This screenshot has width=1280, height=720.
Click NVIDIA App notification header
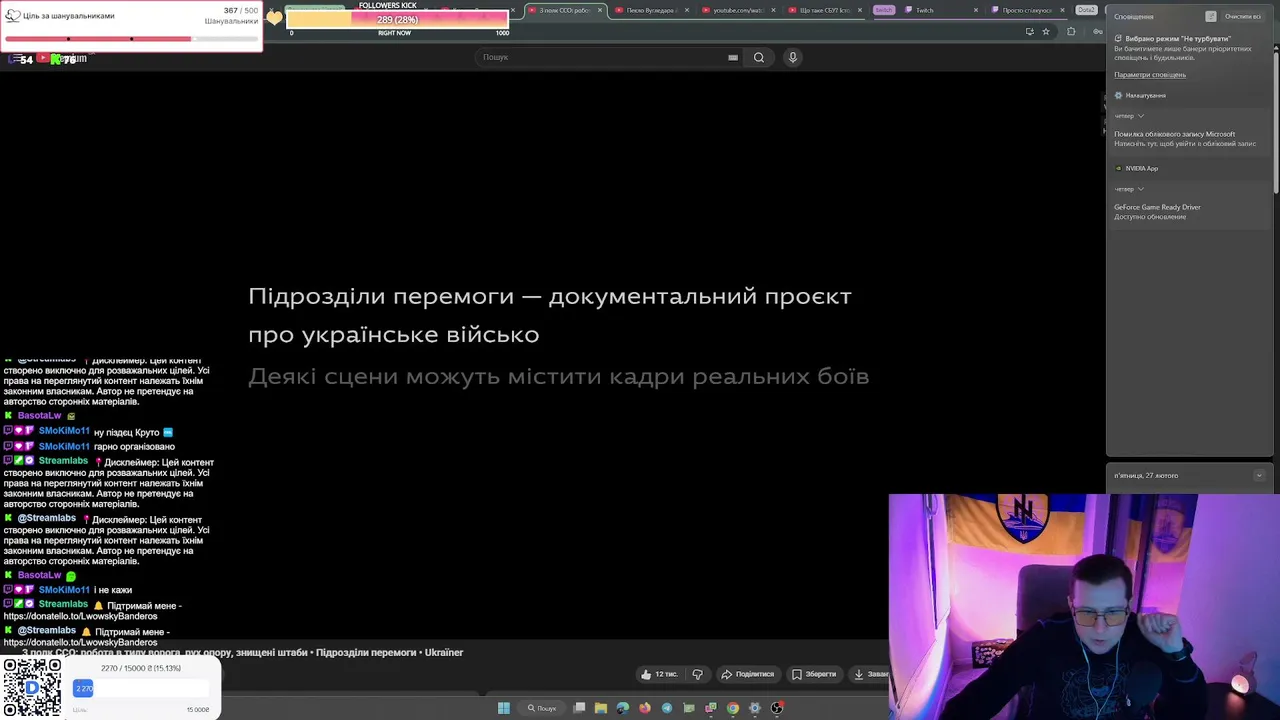pyautogui.click(x=1136, y=168)
